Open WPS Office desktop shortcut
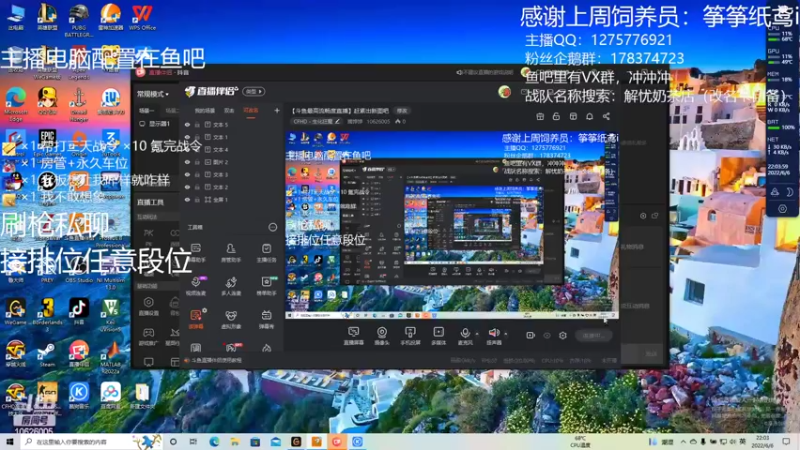 pos(142,17)
